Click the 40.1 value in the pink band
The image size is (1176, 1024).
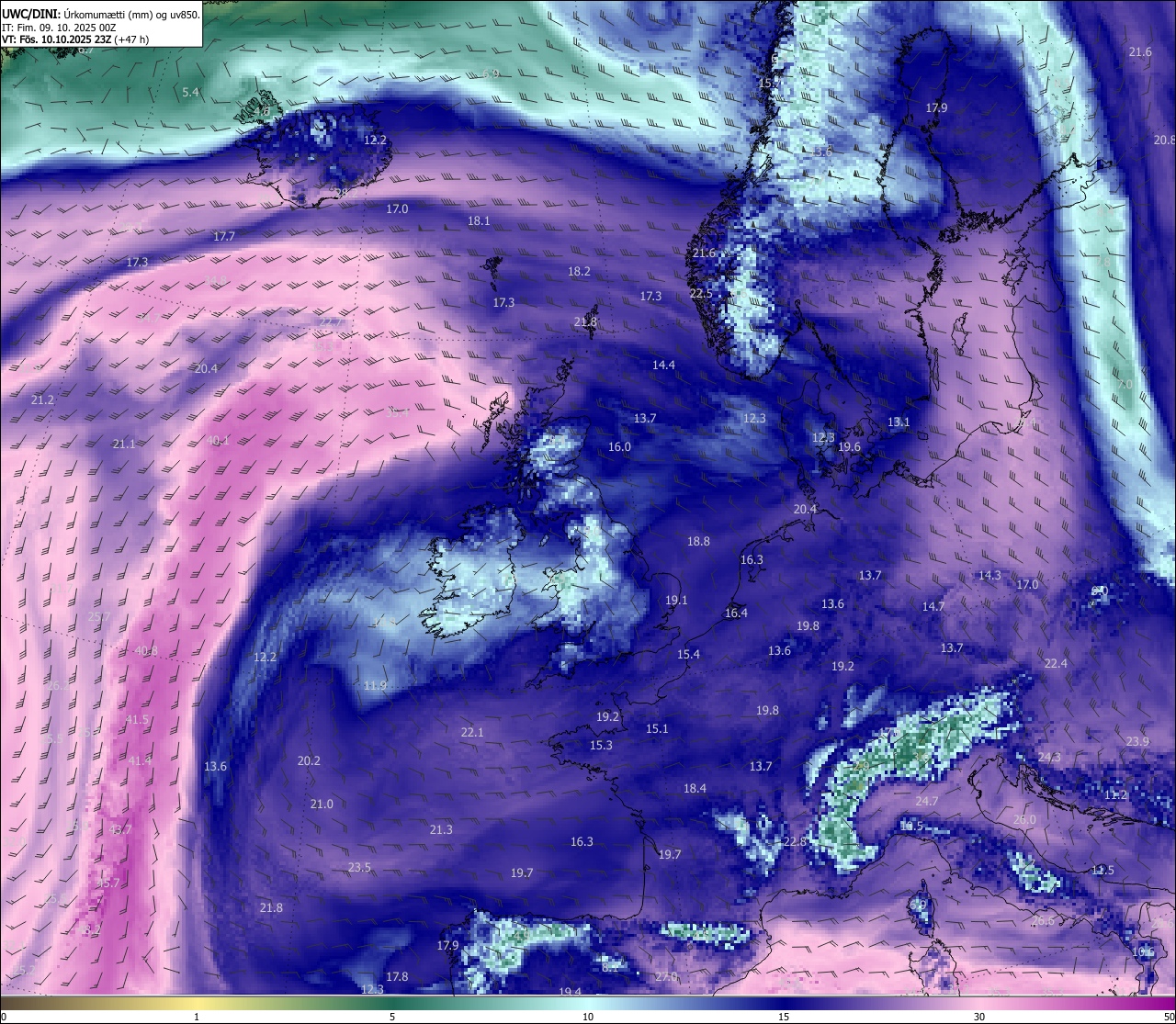tap(218, 440)
